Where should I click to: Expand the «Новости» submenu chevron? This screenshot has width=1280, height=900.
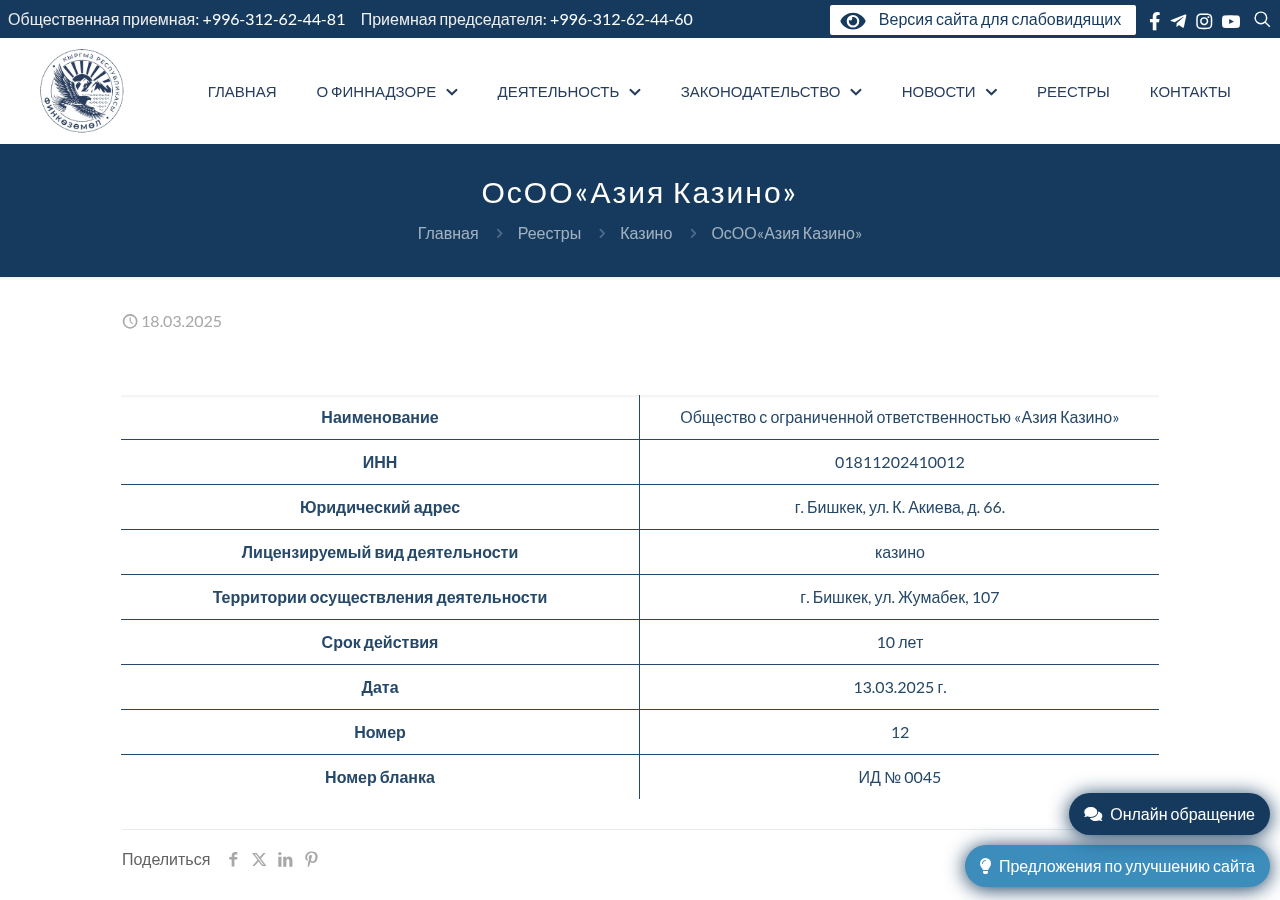(991, 92)
